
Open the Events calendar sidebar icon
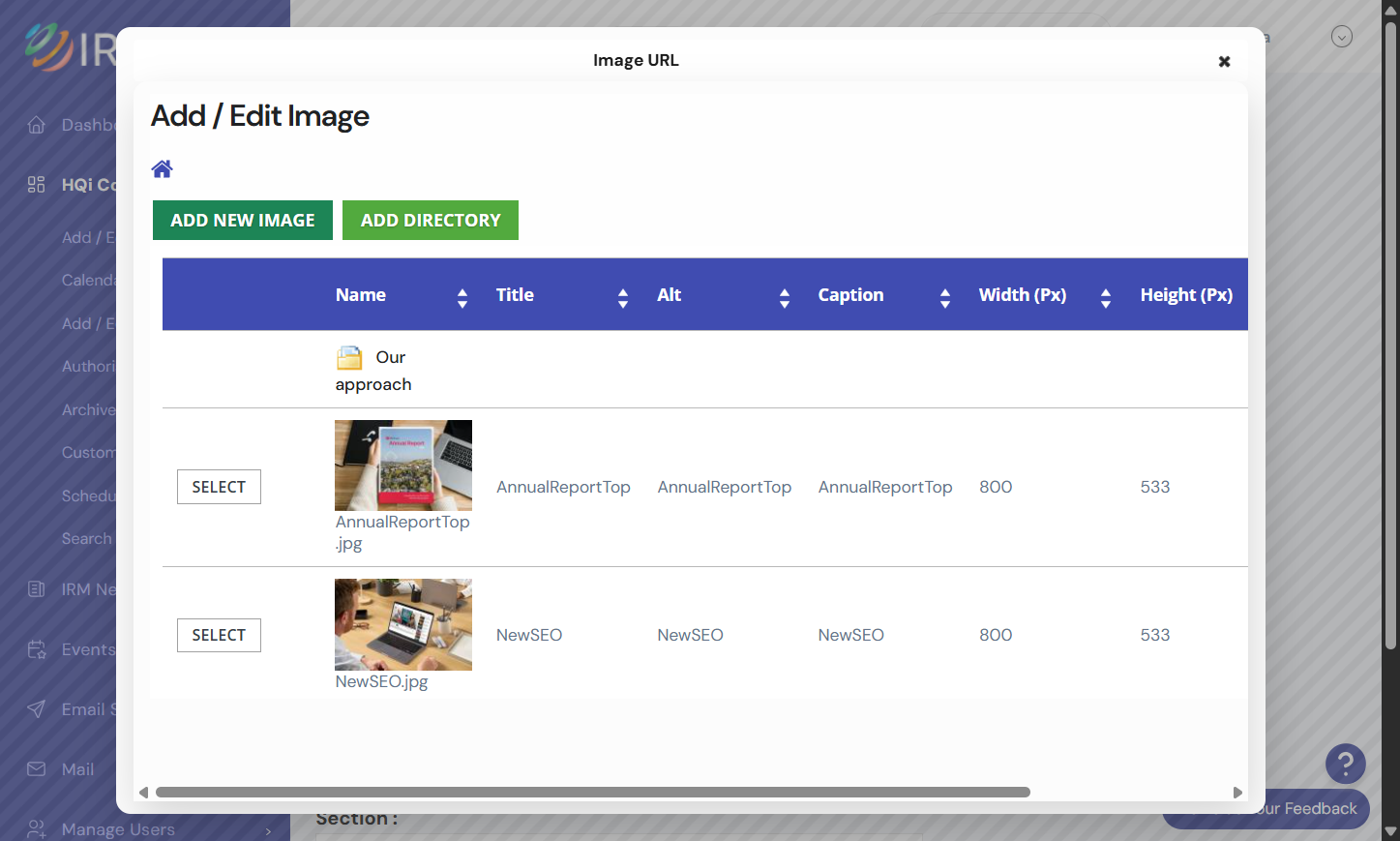[x=37, y=649]
